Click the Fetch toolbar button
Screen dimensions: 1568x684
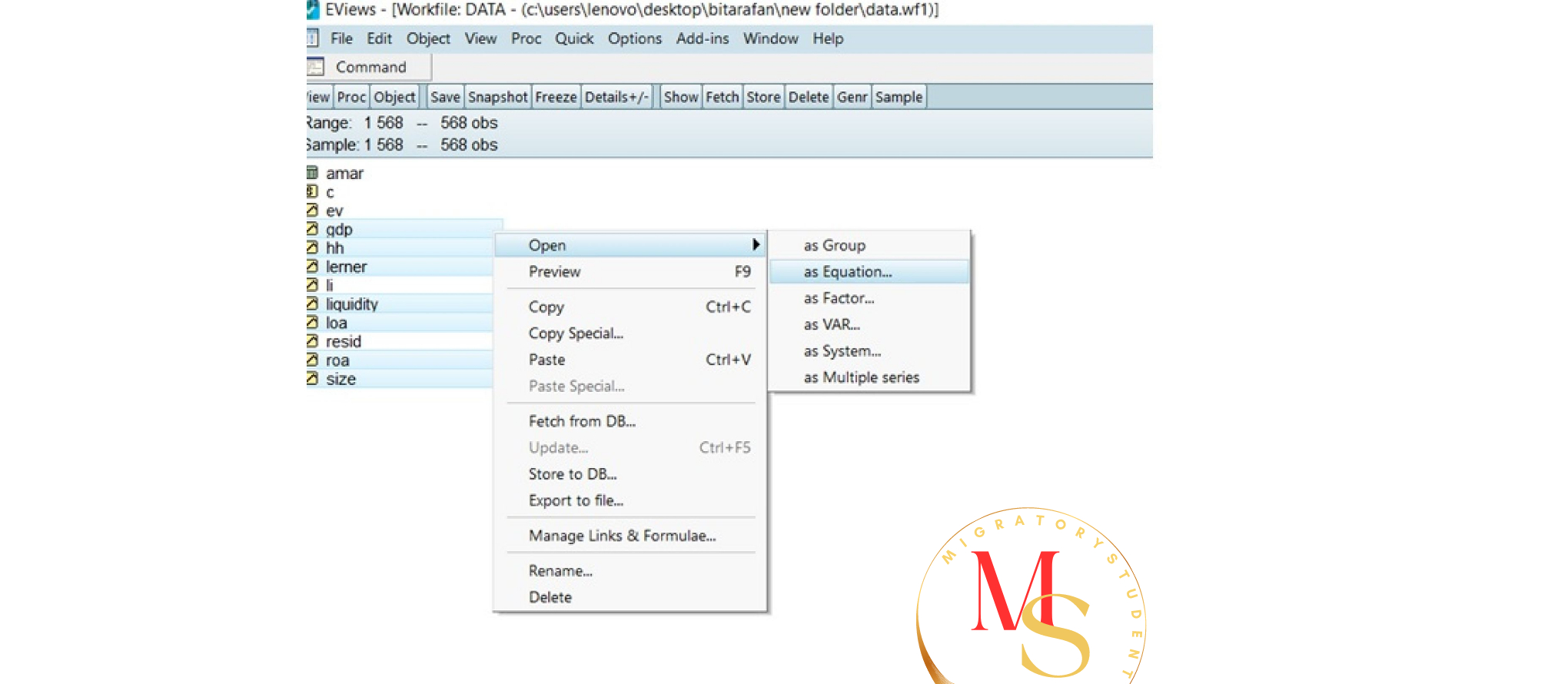tap(722, 97)
